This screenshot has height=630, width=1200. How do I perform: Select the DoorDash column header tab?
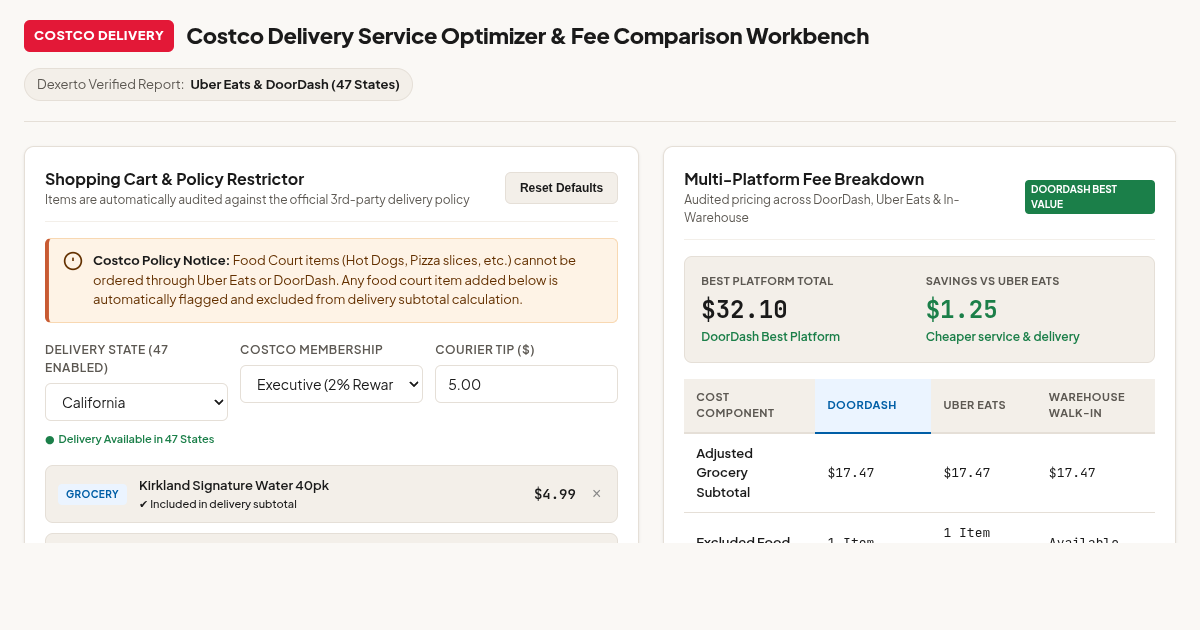pos(873,405)
